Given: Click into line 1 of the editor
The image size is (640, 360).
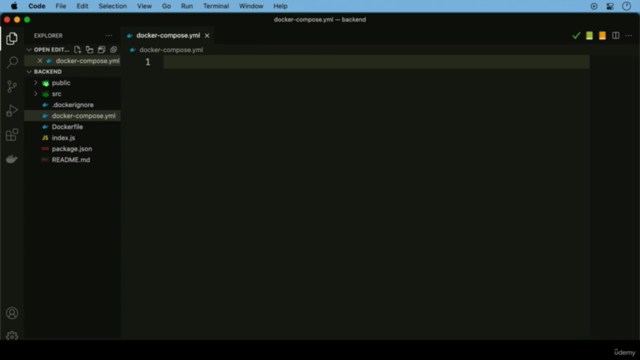Looking at the screenshot, I should click(376, 62).
